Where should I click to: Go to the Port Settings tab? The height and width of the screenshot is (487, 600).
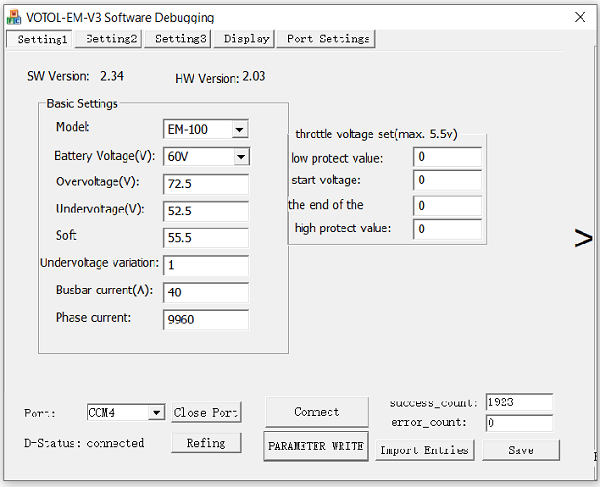click(327, 39)
